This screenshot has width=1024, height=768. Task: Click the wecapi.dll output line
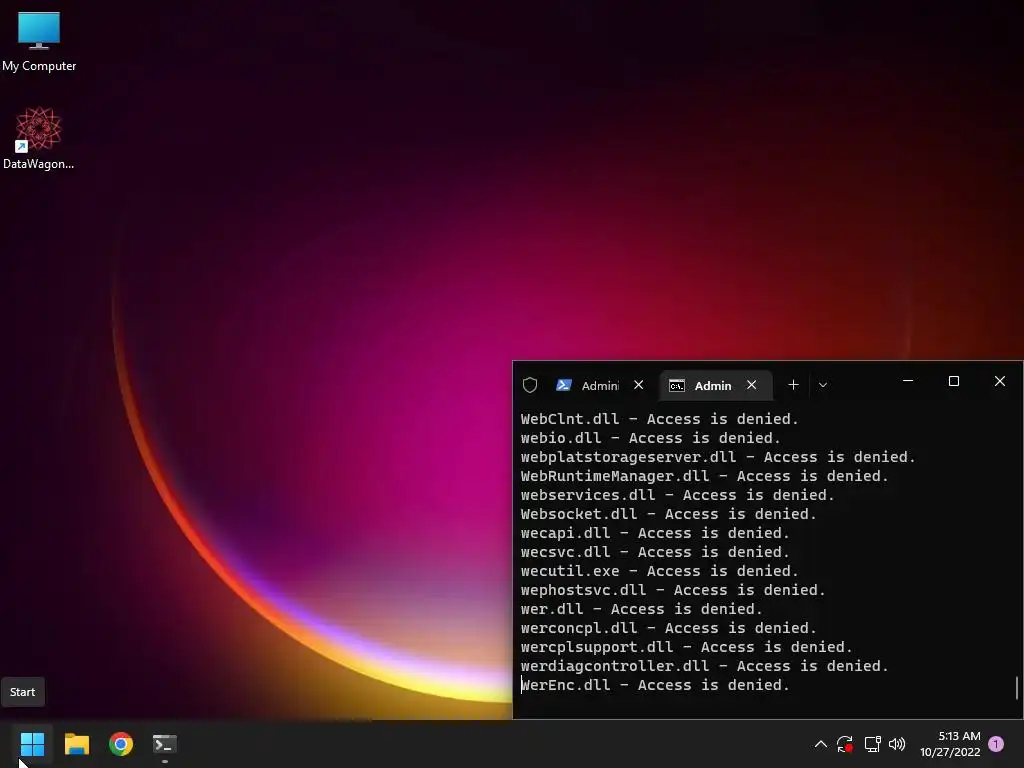coord(655,533)
